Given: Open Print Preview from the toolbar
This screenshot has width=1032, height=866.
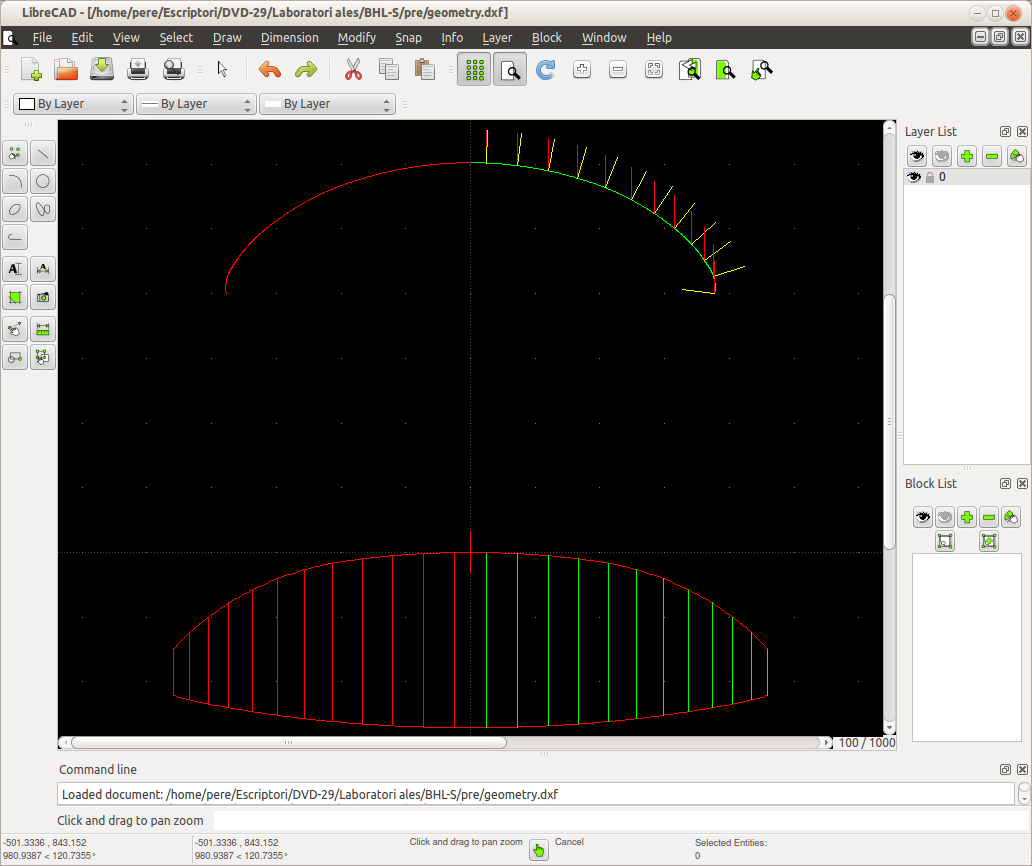Looking at the screenshot, I should click(x=174, y=69).
